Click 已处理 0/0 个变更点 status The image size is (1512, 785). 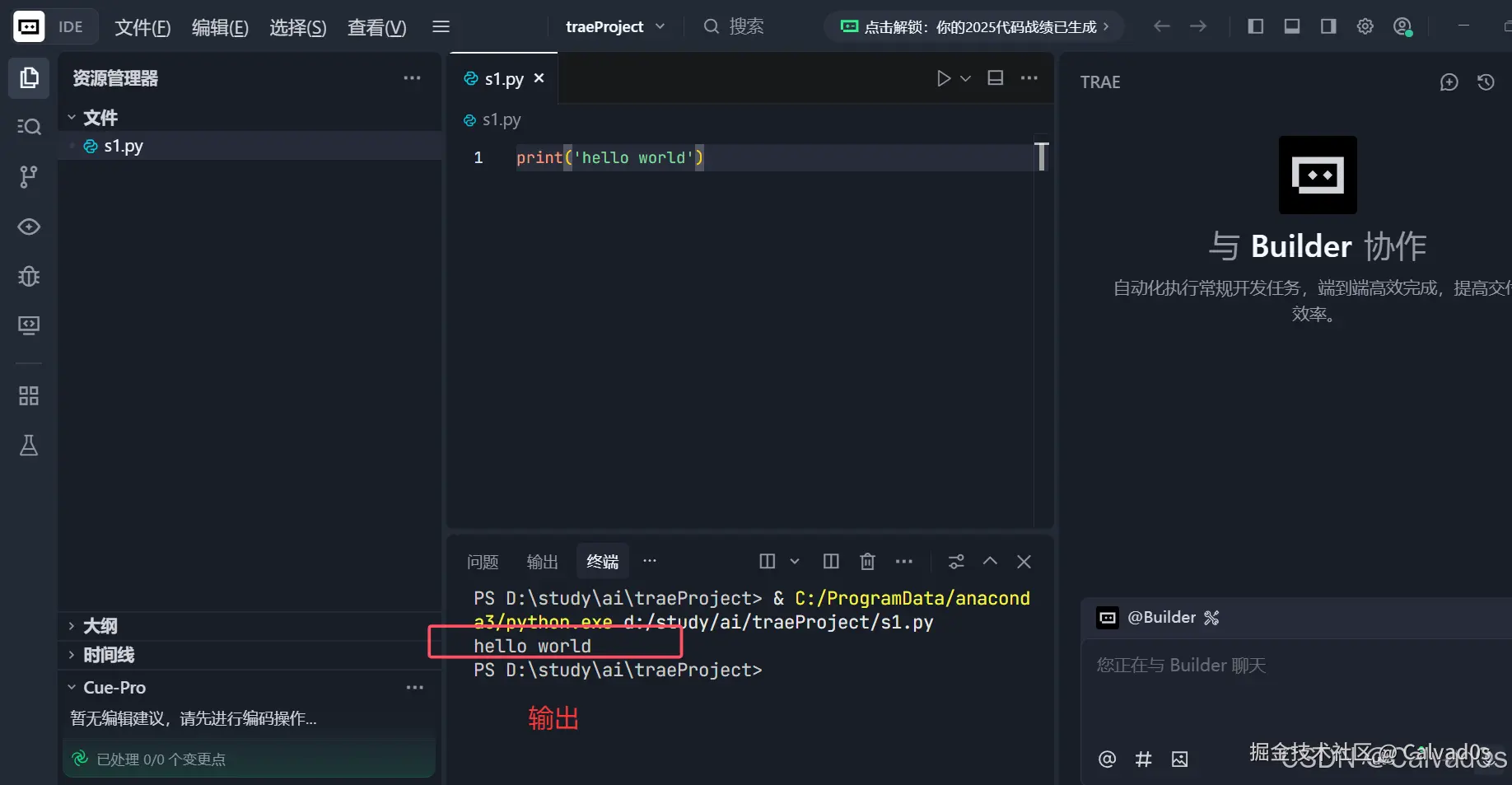249,759
